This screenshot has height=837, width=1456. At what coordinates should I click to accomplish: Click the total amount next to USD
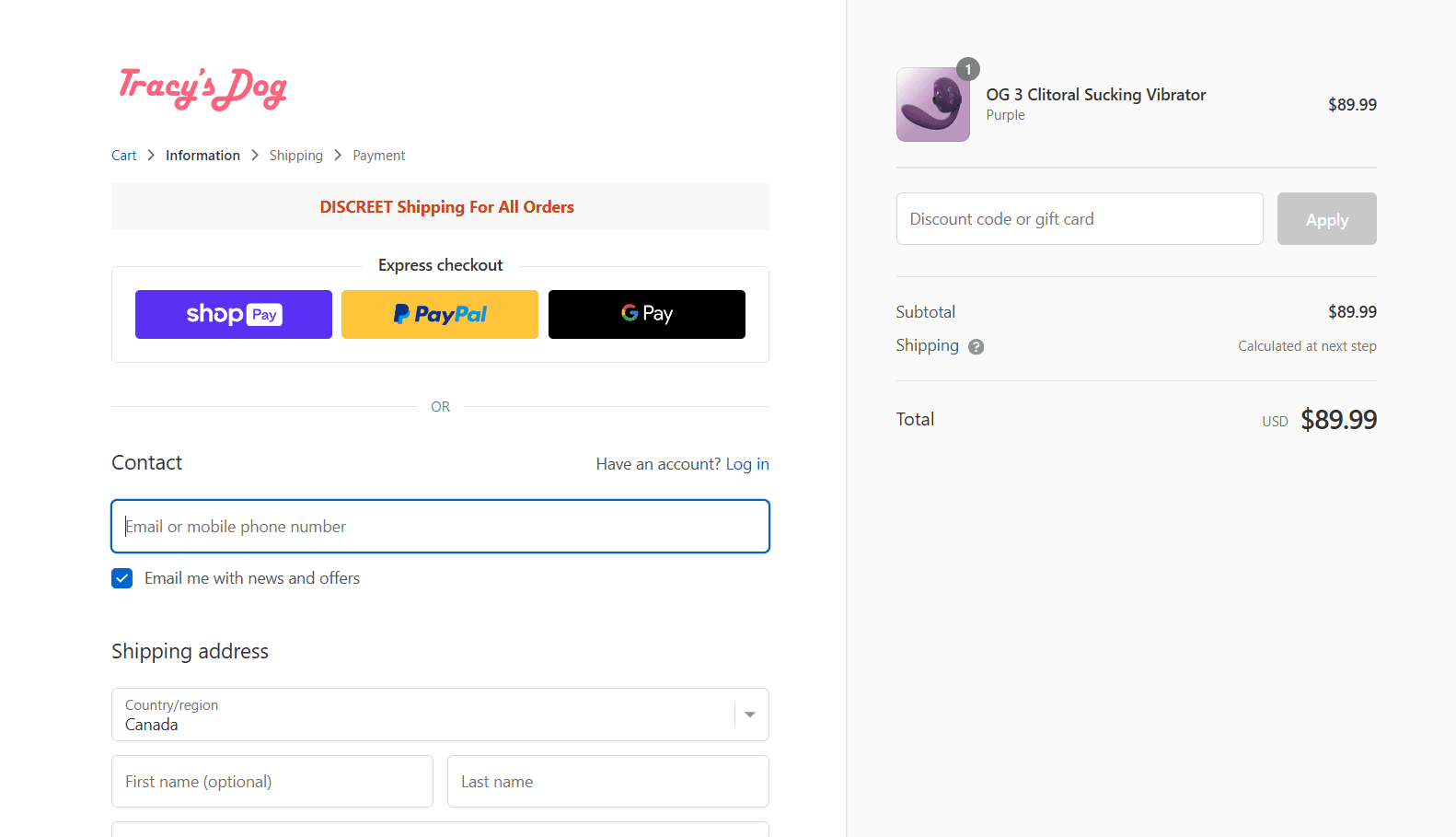[x=1339, y=420]
